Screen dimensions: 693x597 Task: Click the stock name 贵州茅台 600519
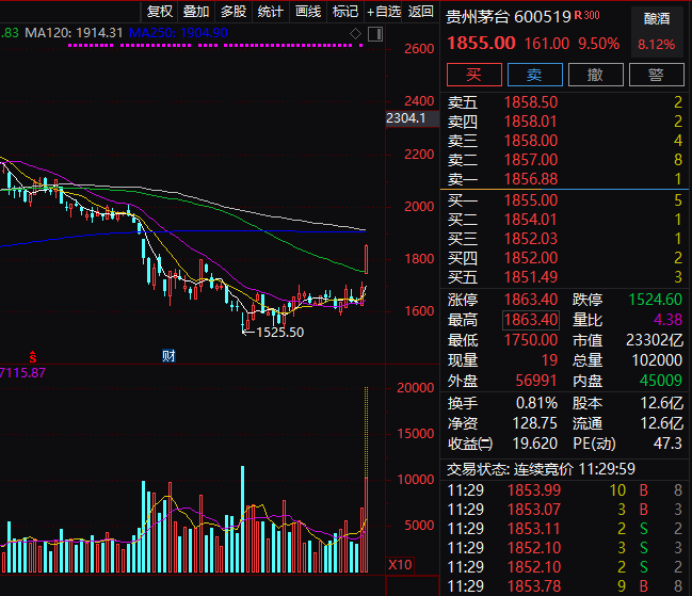508,17
